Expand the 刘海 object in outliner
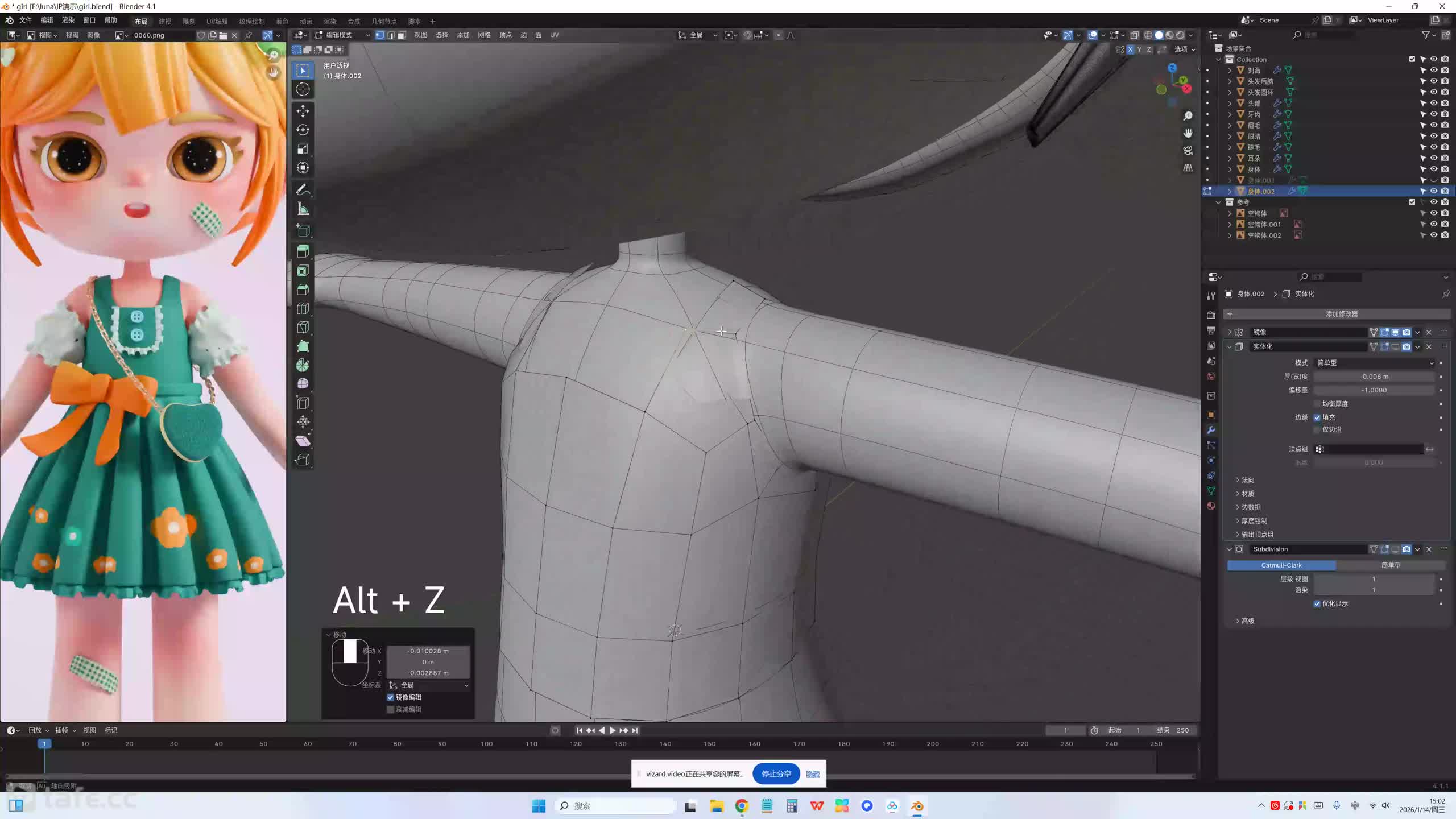The height and width of the screenshot is (819, 1456). pyautogui.click(x=1230, y=70)
